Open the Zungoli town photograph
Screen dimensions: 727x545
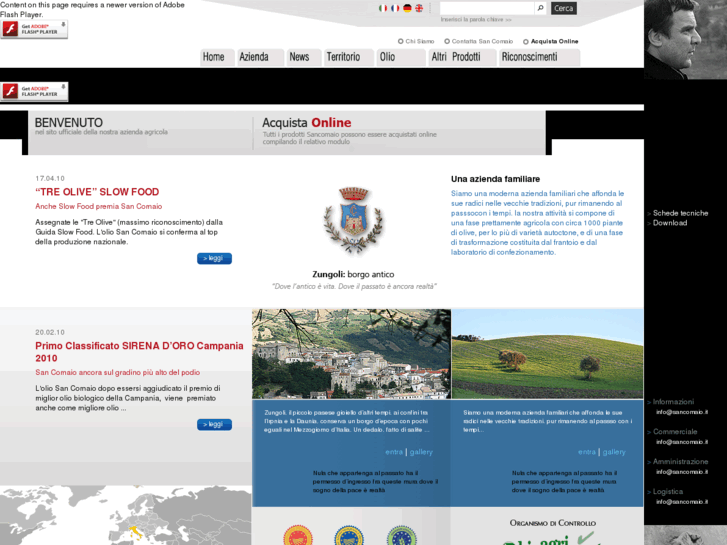351,354
